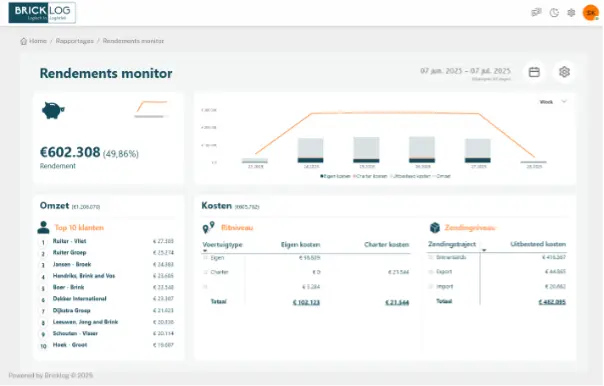Click the €602.308 rendement value

[70, 152]
